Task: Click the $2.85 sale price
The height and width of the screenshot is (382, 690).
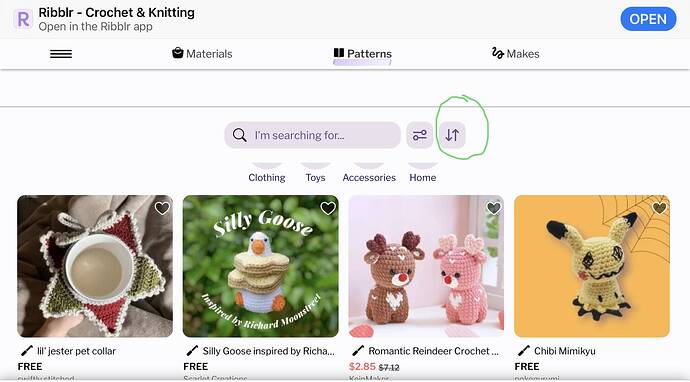Action: point(362,366)
